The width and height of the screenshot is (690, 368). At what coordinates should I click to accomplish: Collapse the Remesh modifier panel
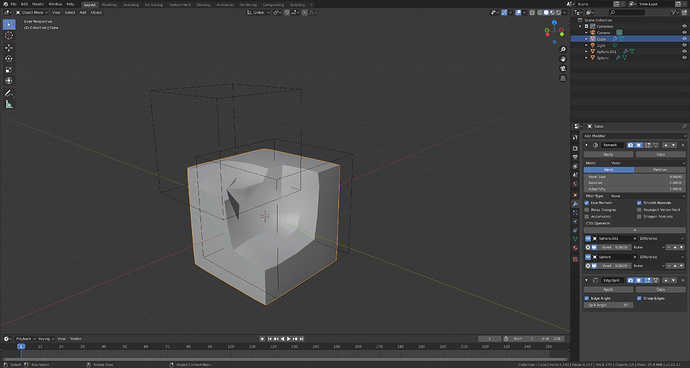[586, 145]
